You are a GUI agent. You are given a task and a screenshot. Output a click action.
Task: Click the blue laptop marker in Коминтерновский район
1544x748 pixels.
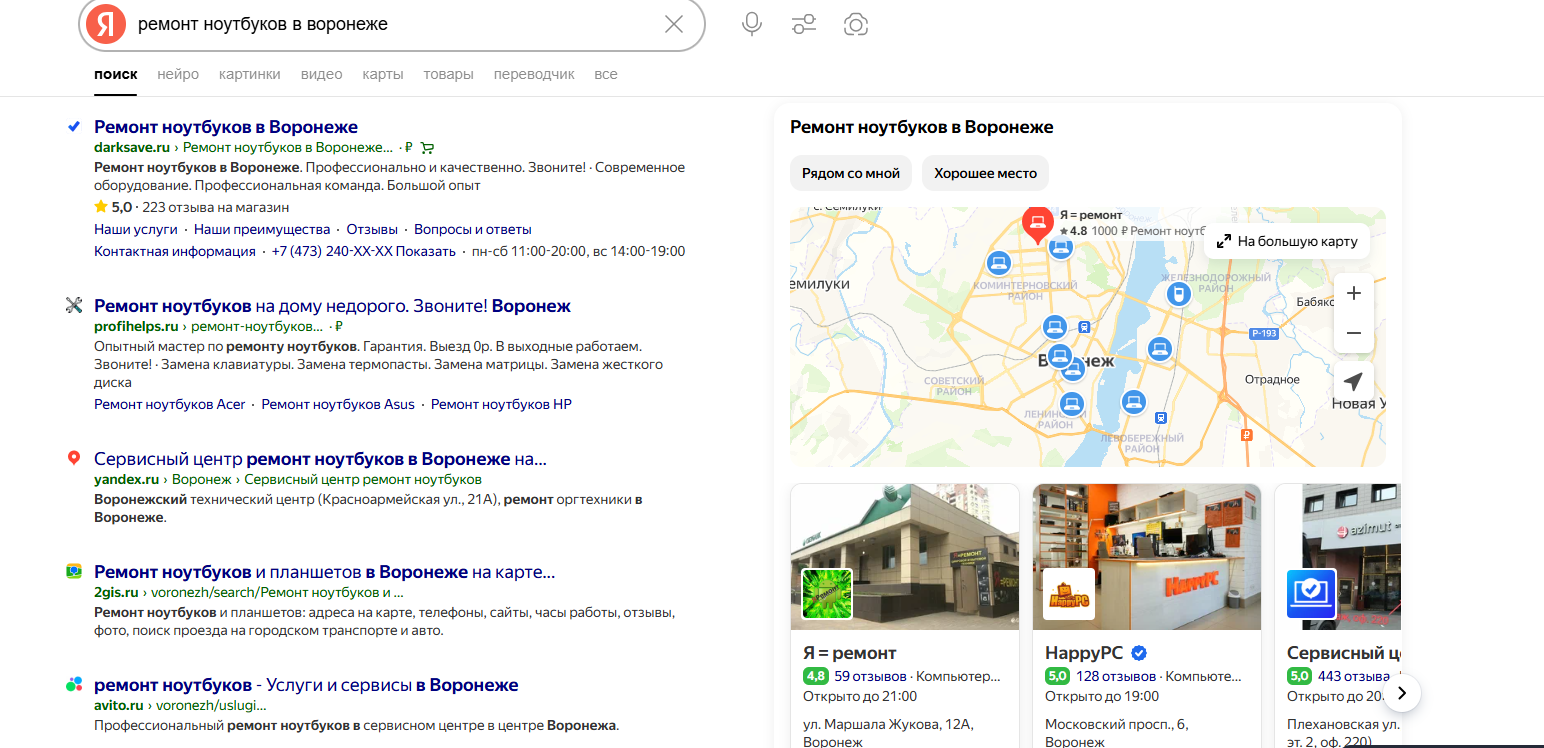coord(997,263)
